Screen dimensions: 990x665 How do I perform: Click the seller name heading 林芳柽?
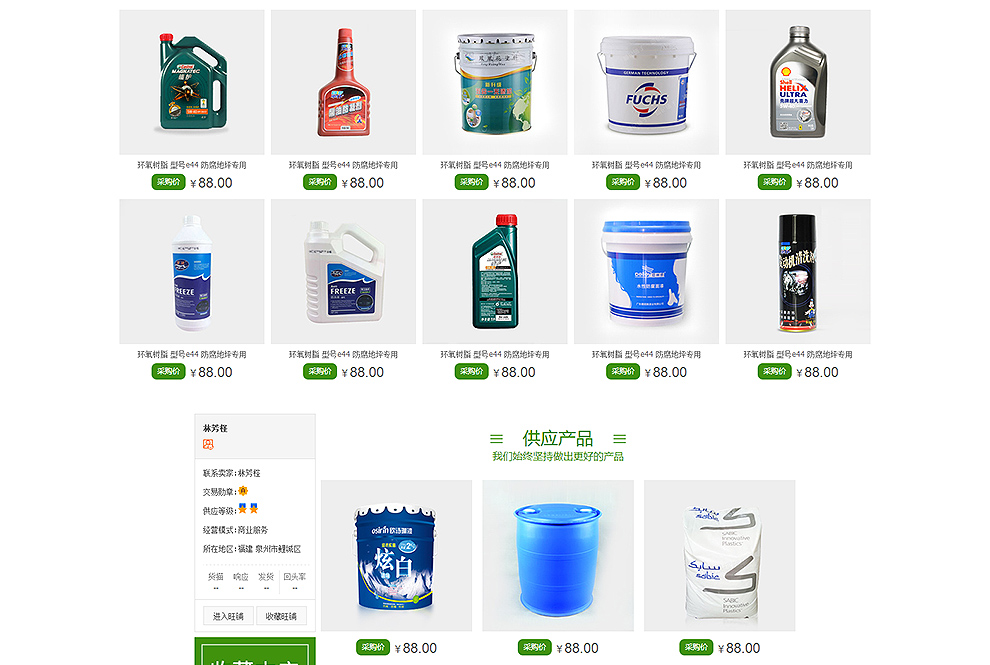215,428
